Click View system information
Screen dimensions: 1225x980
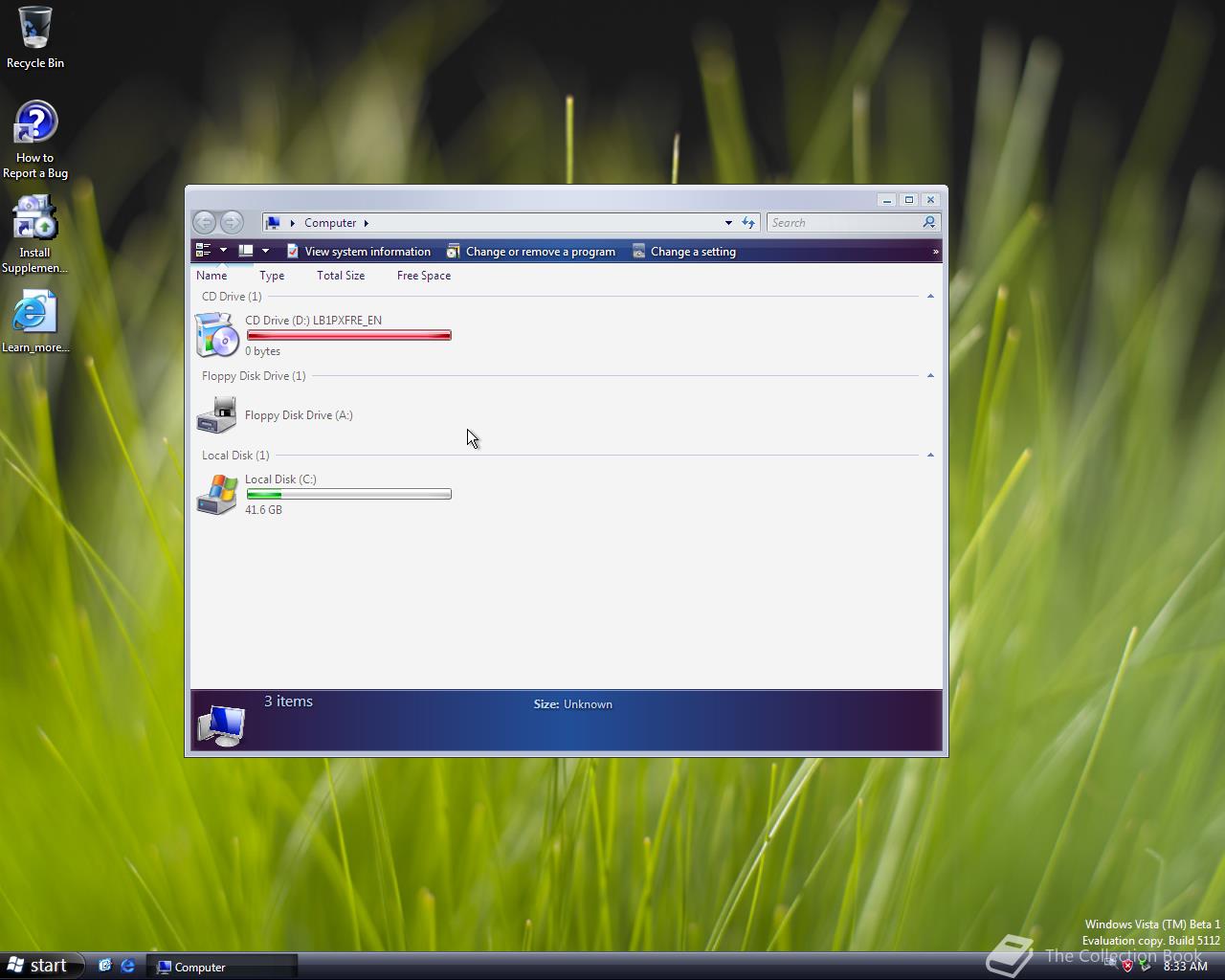[358, 252]
